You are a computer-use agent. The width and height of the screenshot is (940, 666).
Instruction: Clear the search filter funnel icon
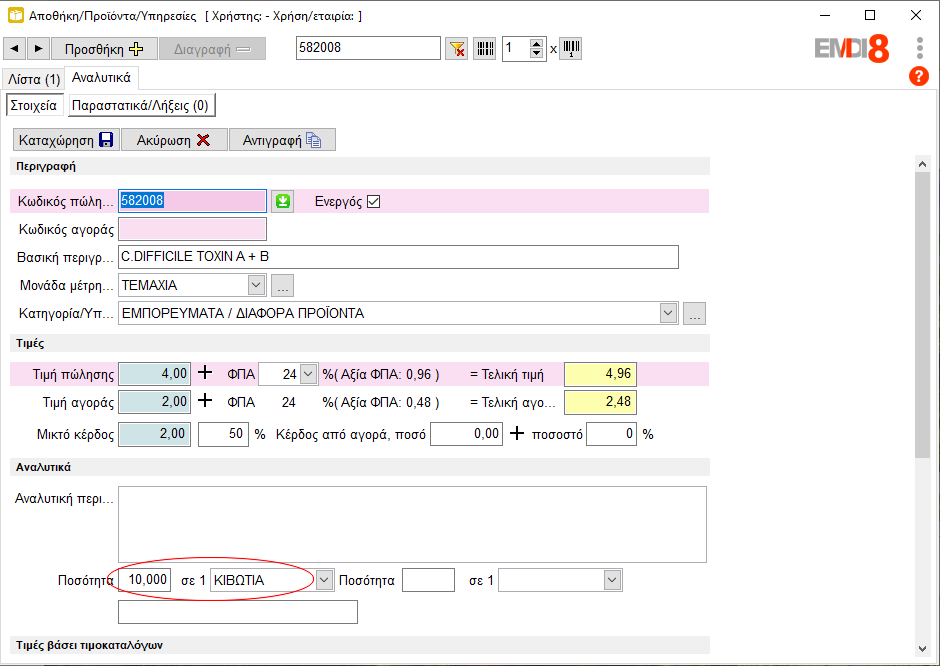pyautogui.click(x=456, y=49)
